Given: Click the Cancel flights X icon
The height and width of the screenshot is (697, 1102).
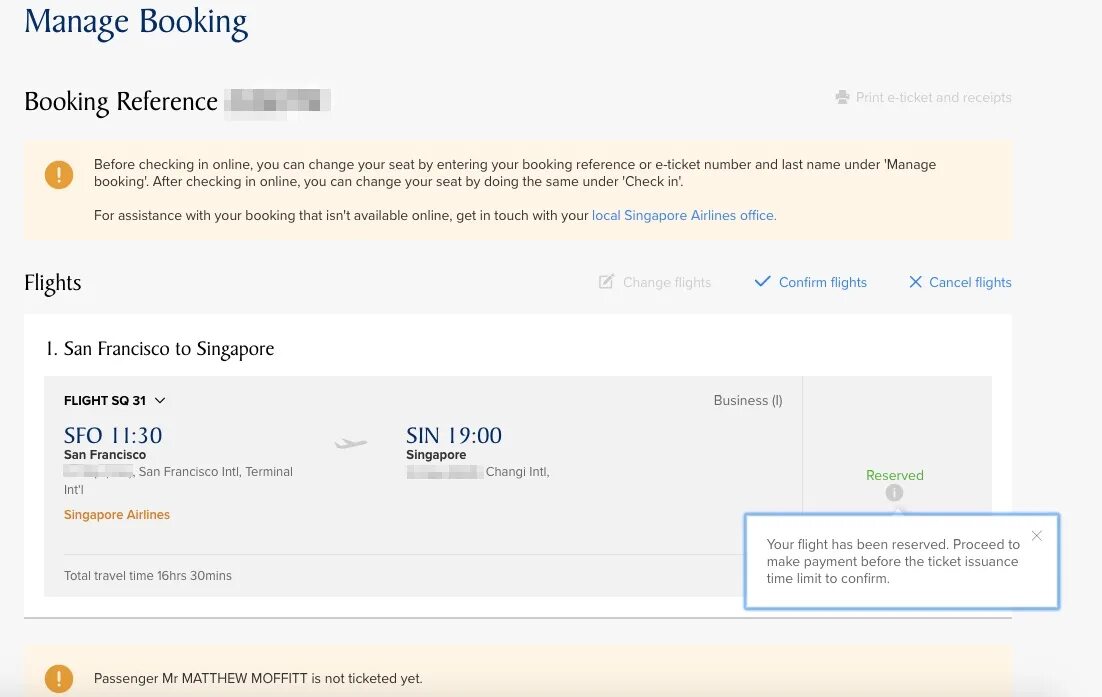Looking at the screenshot, I should [915, 282].
